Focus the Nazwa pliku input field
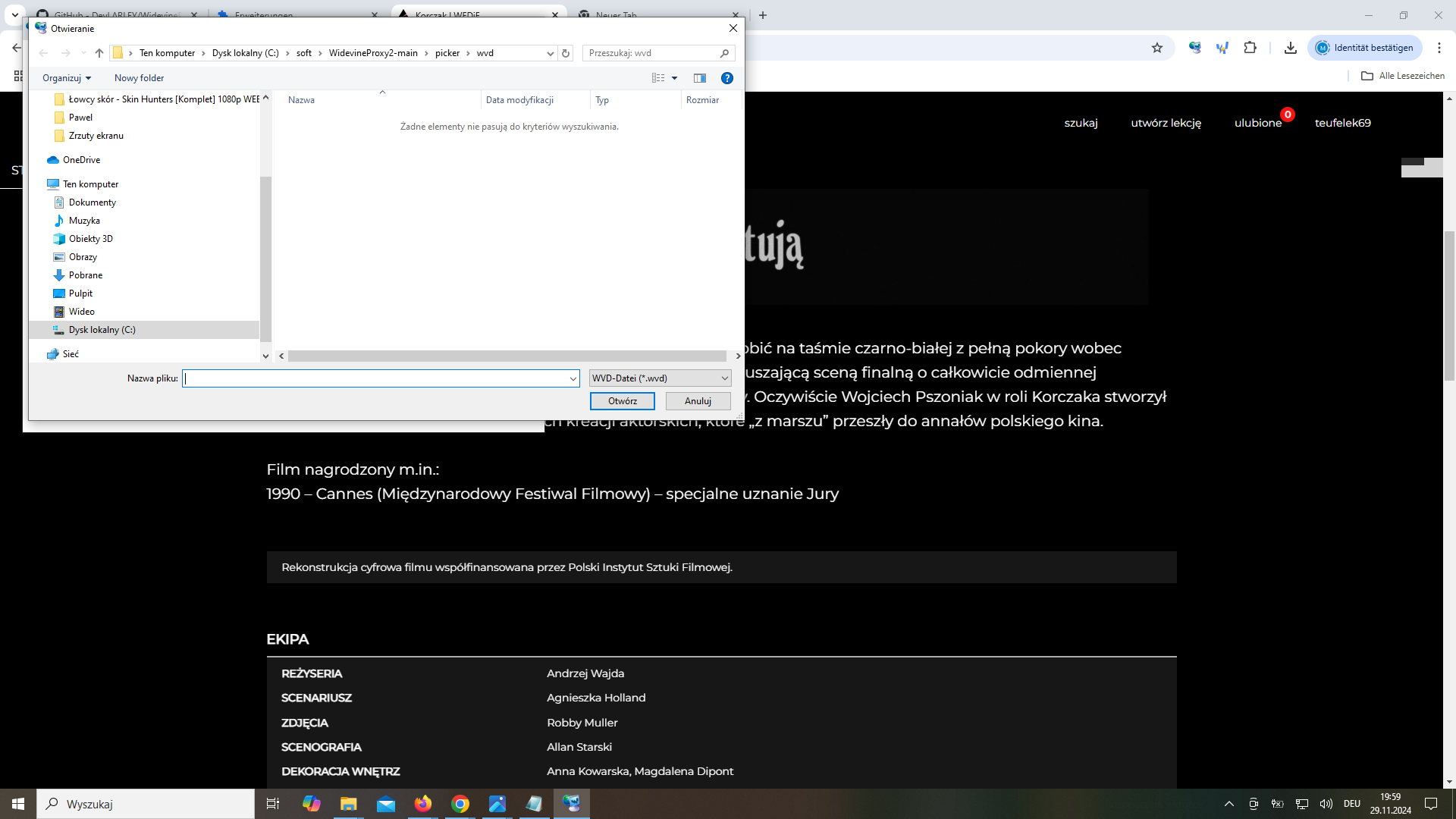This screenshot has width=1456, height=819. (x=375, y=378)
